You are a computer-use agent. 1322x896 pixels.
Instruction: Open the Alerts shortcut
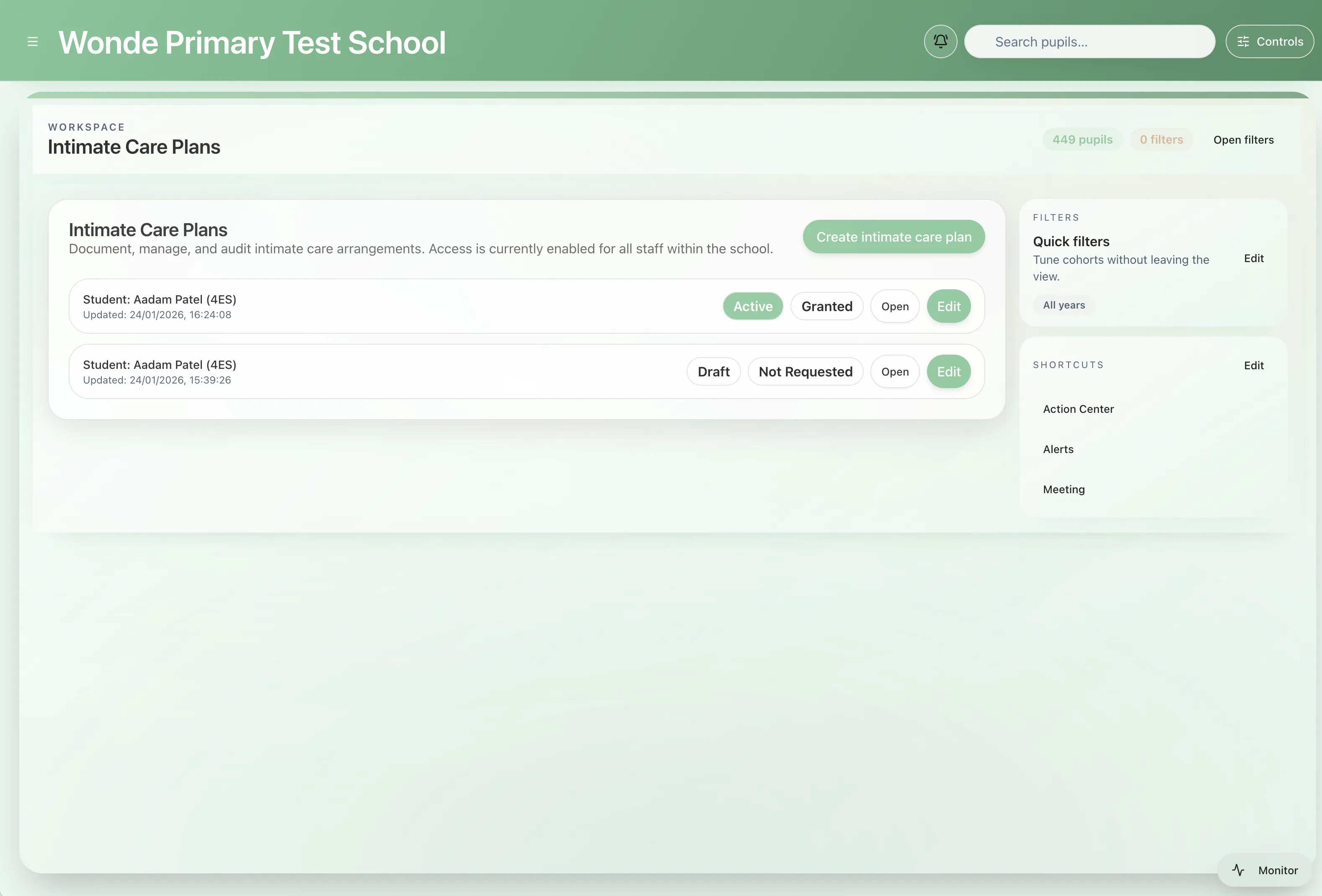tap(1058, 449)
